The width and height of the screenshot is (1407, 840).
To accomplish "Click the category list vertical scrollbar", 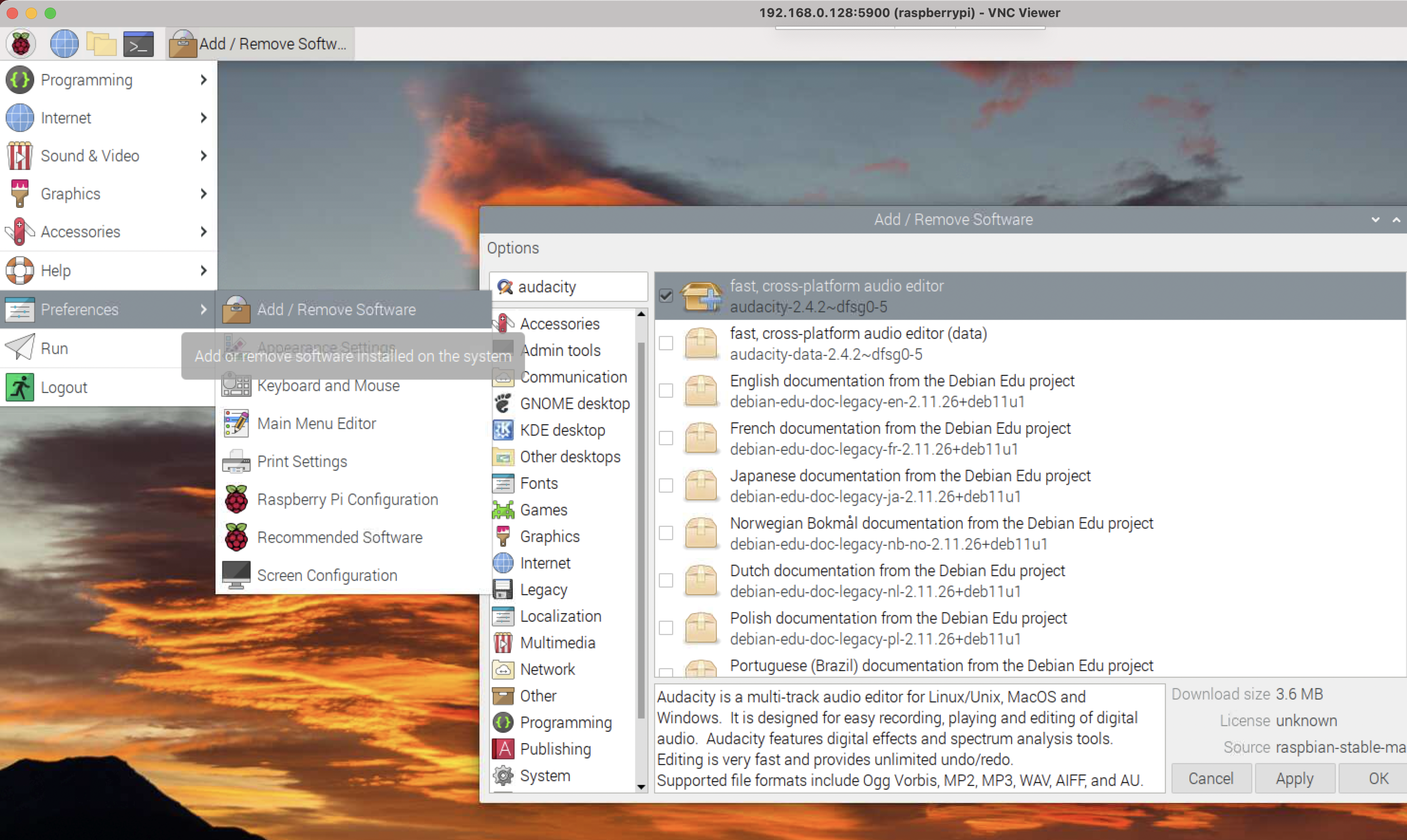I will point(641,531).
